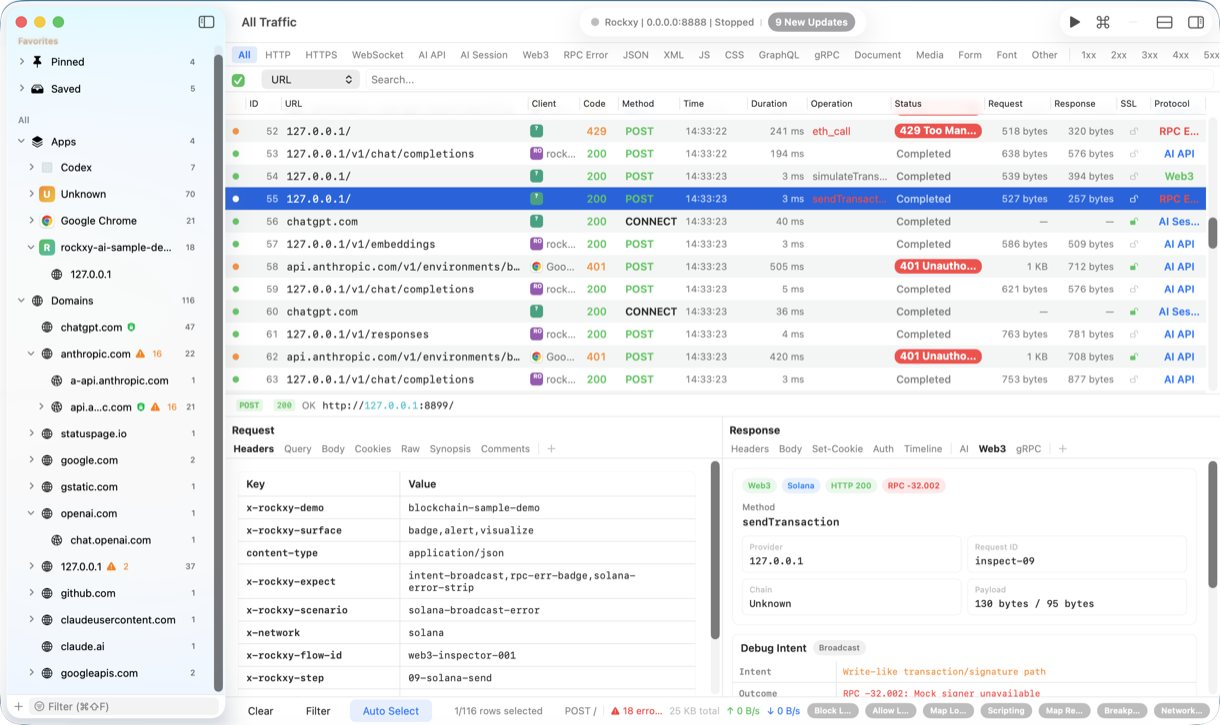Toggle the Map Lo... pill in status bar
The height and width of the screenshot is (725, 1220).
tap(948, 711)
